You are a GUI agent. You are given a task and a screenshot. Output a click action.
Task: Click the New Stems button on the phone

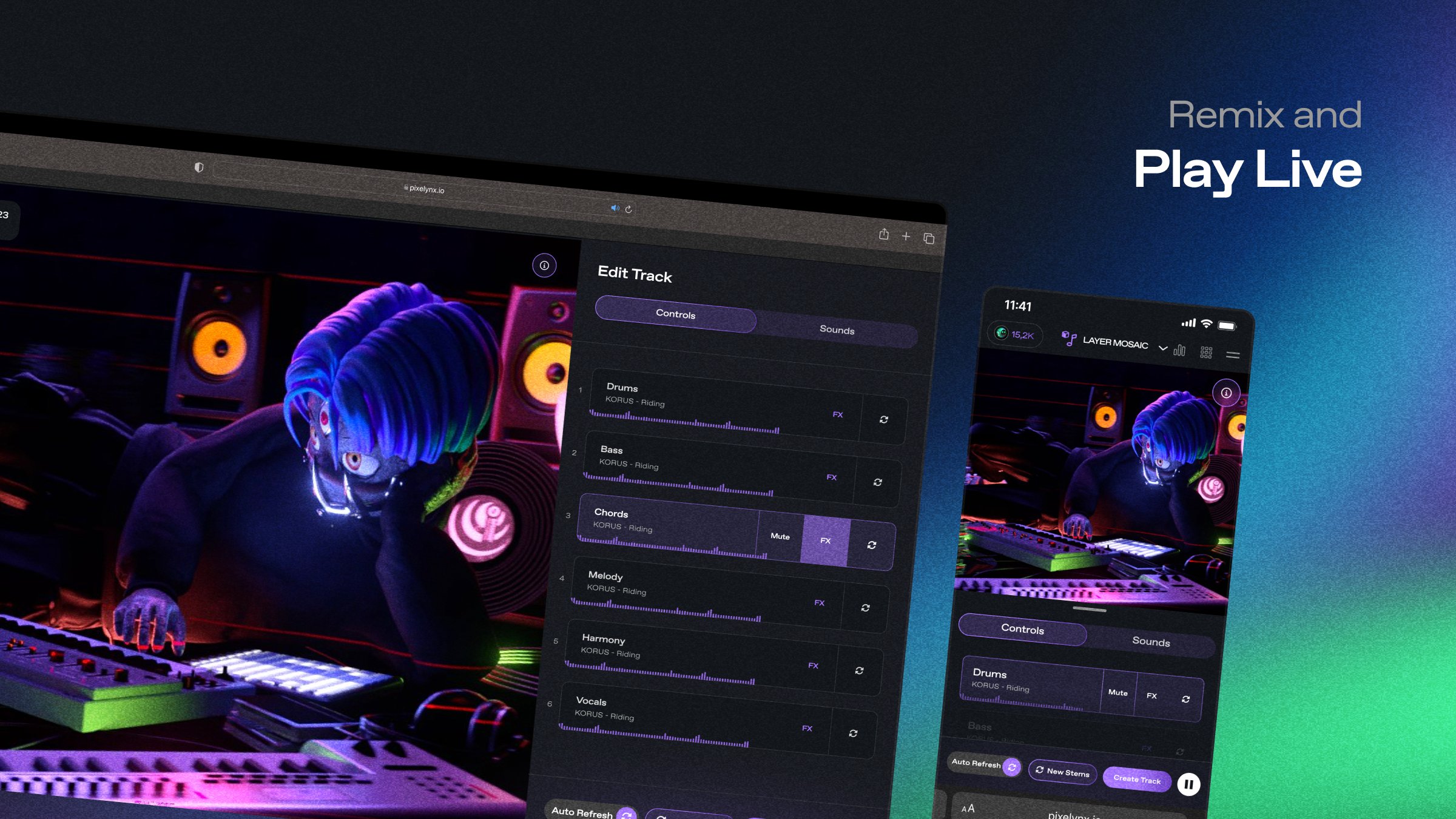tap(1062, 772)
